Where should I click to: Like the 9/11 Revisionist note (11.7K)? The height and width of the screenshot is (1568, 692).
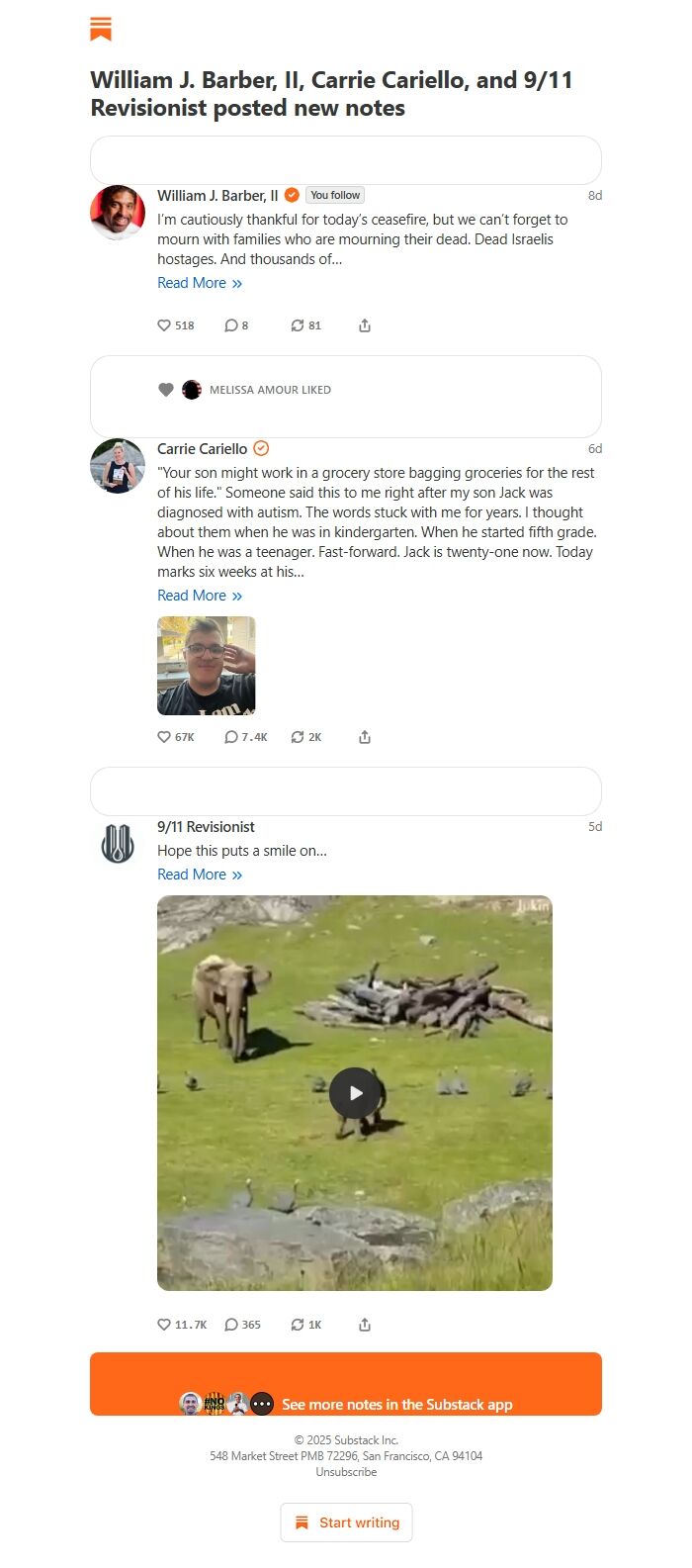tap(182, 1325)
